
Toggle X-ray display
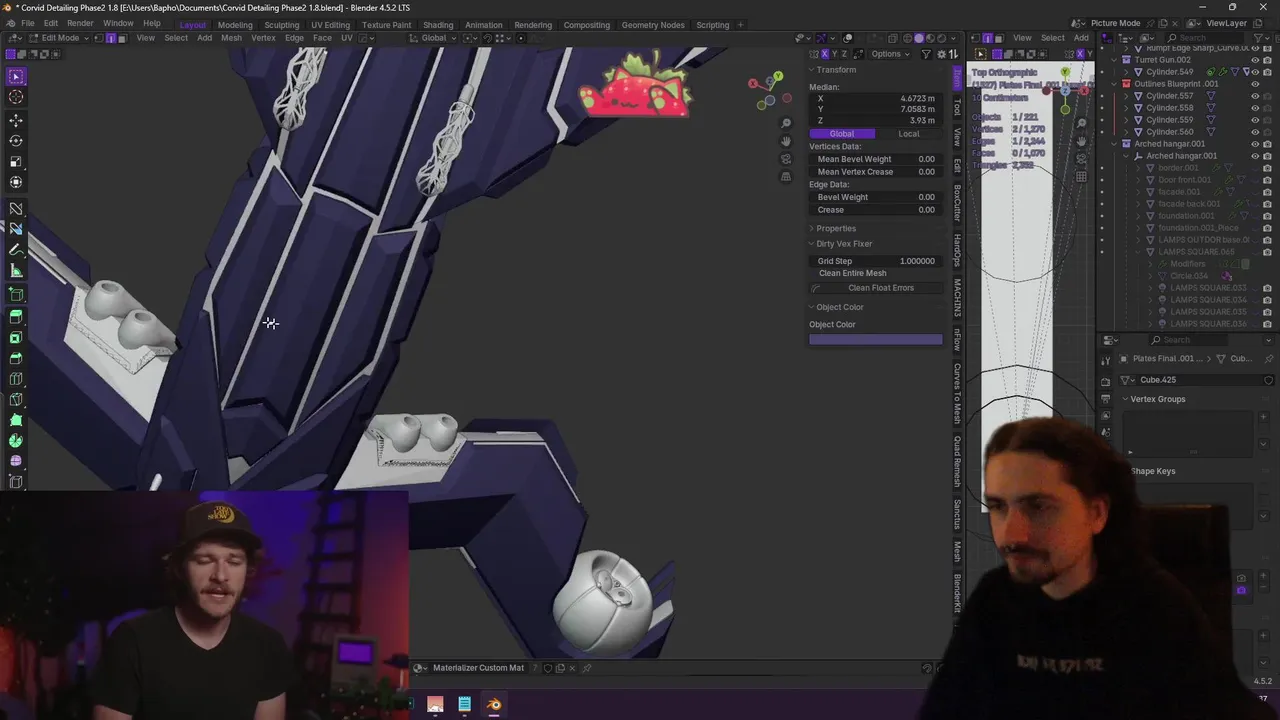click(x=891, y=38)
